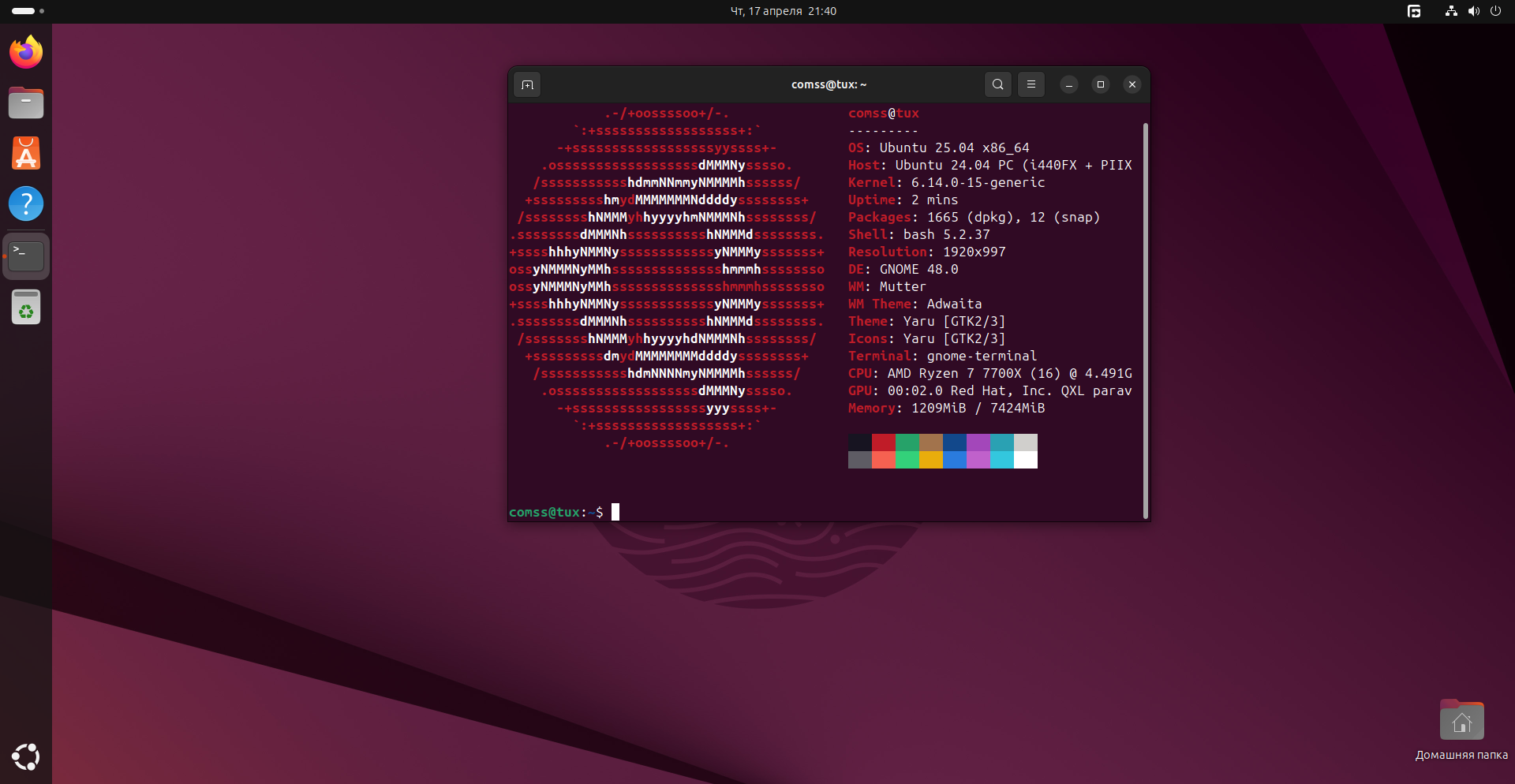
Task: Click the comss@tux:~ window title
Action: (829, 84)
